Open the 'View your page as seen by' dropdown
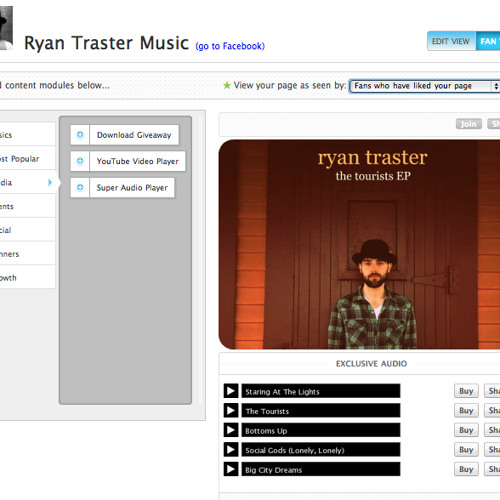Screen dimensions: 500x500 point(424,86)
